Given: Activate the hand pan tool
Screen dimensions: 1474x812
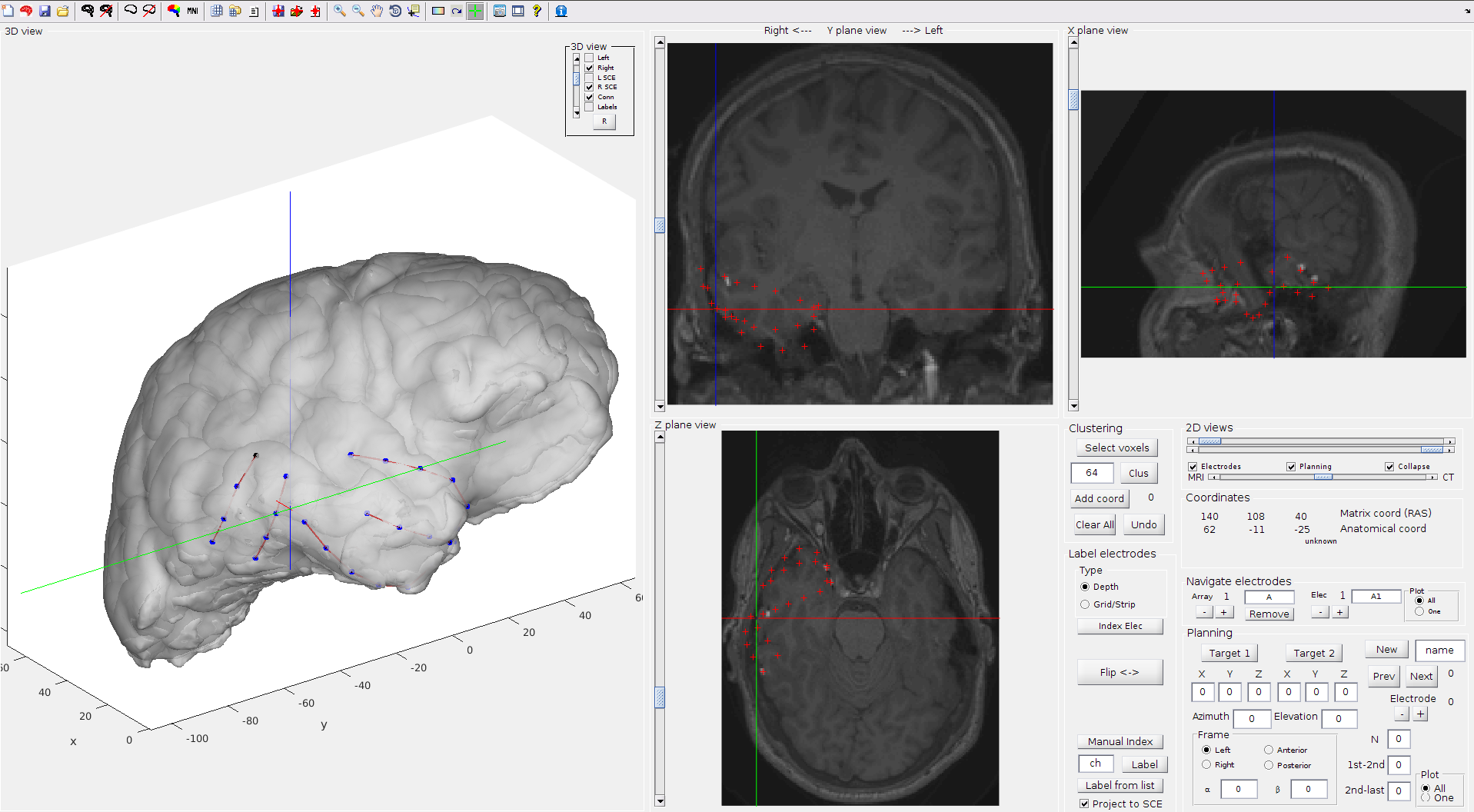Looking at the screenshot, I should tap(376, 11).
